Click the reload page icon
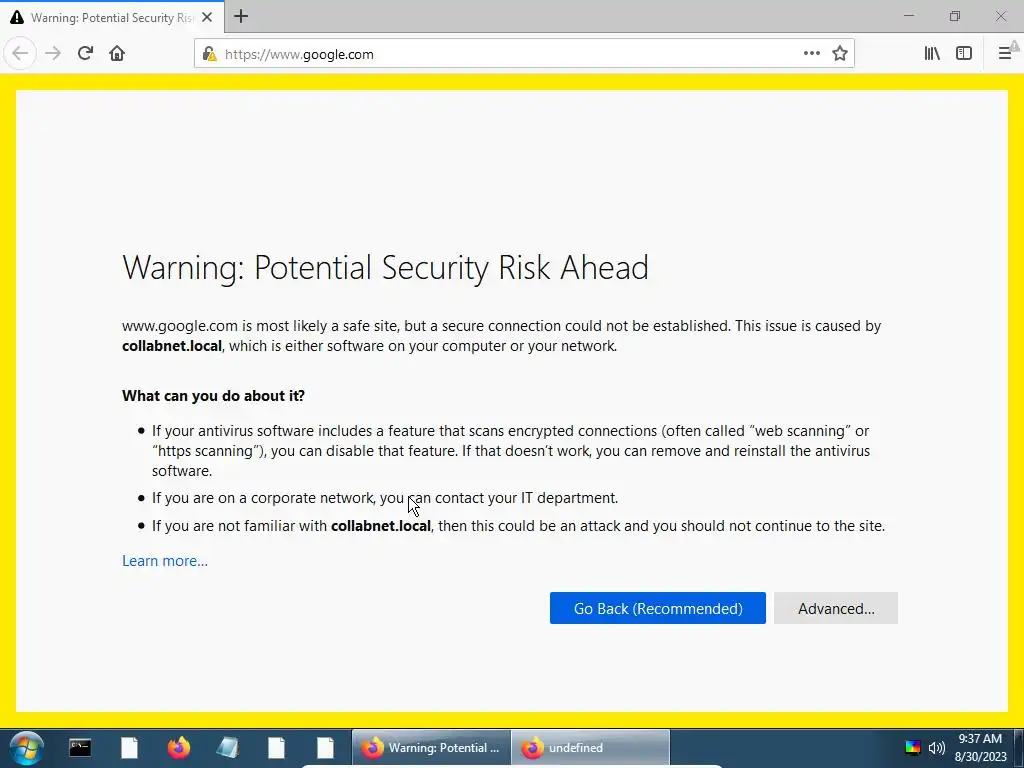This screenshot has width=1024, height=768. (x=86, y=54)
